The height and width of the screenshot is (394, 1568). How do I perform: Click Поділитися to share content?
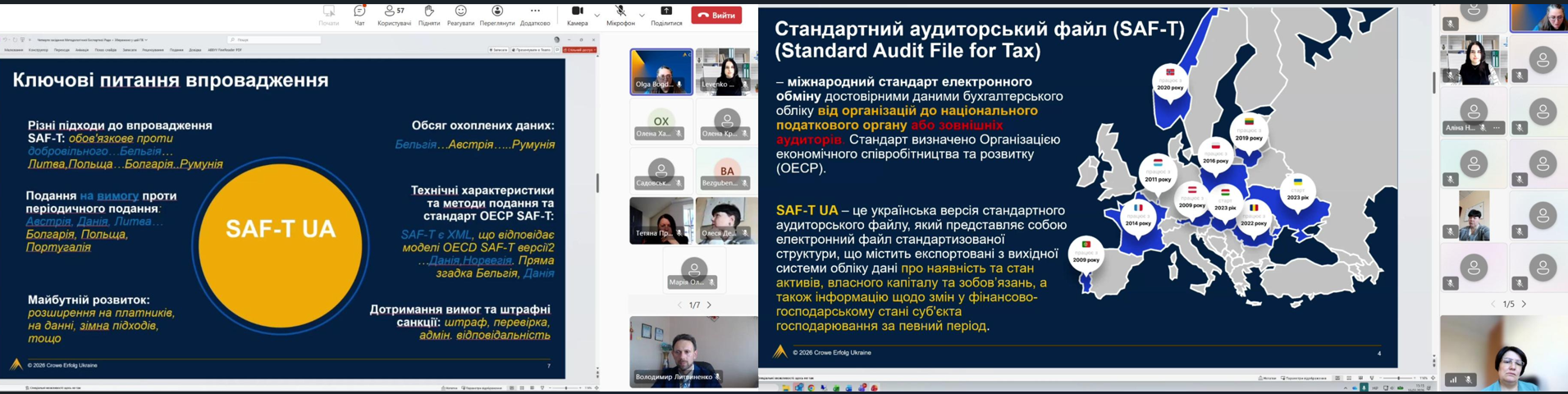tap(666, 15)
